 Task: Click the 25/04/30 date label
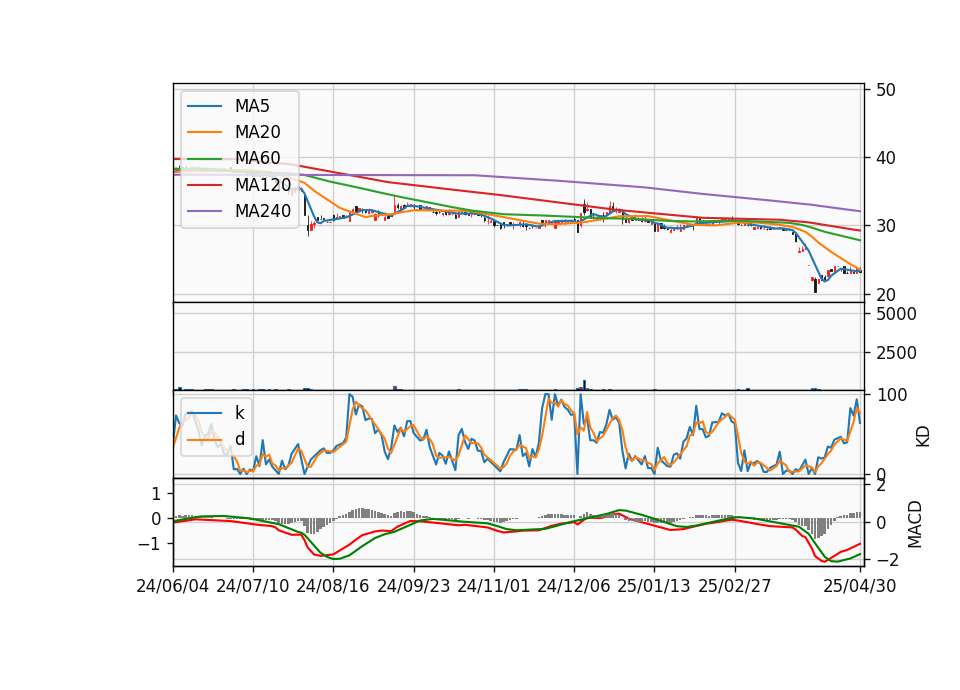coord(860,586)
